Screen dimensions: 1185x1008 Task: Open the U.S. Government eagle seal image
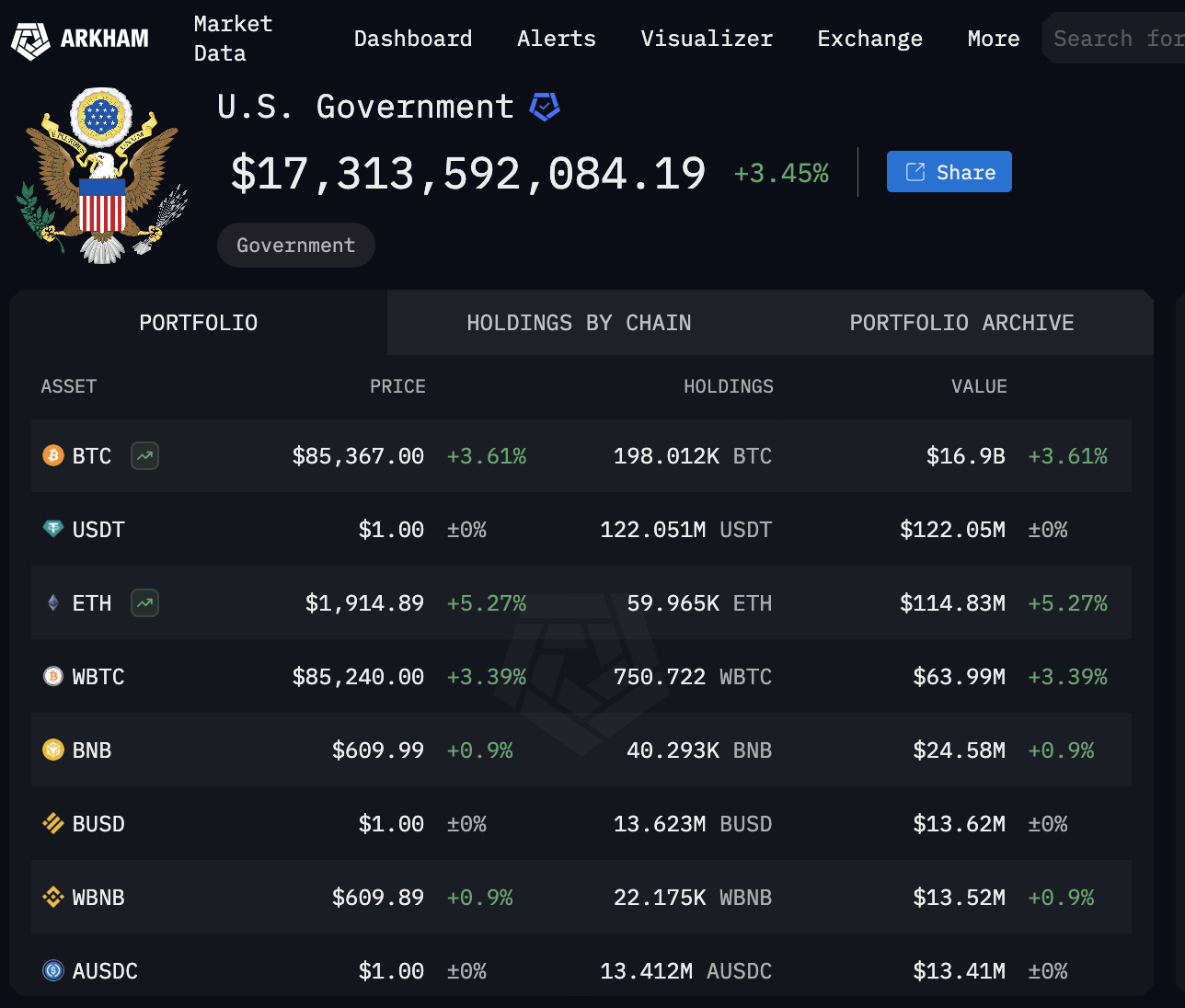click(x=101, y=175)
